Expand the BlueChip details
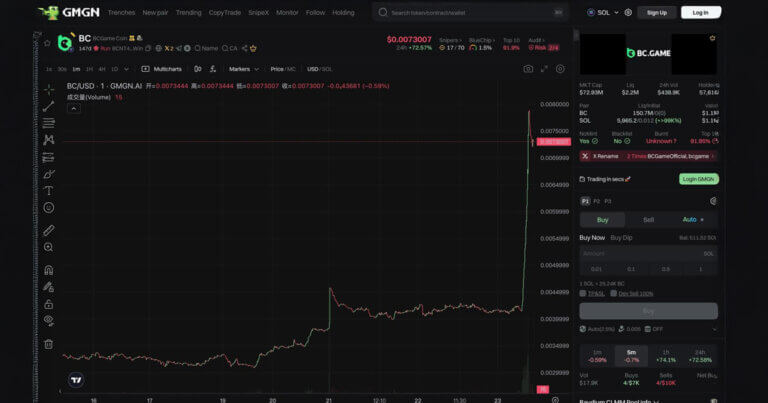 tap(482, 40)
